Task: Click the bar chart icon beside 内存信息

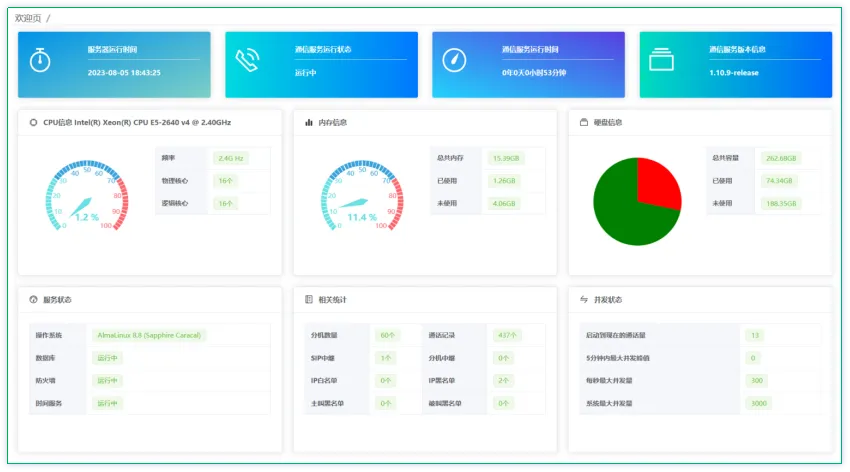Action: click(309, 122)
